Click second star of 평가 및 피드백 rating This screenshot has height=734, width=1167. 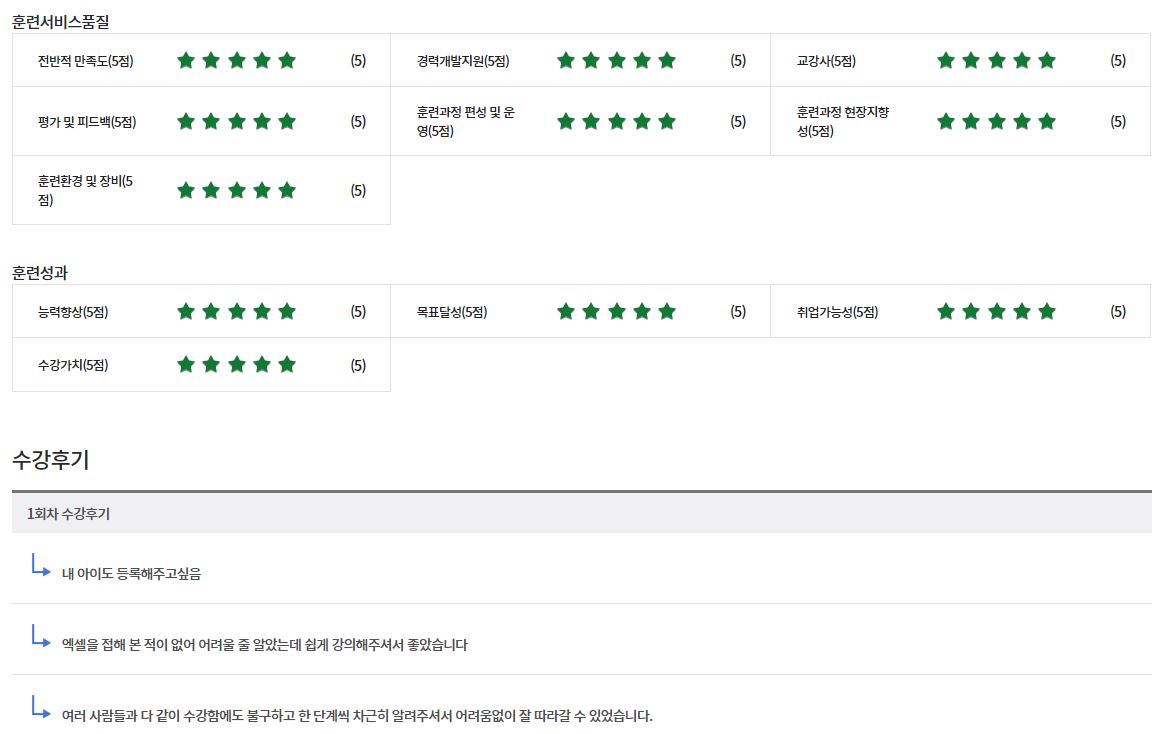coord(211,122)
